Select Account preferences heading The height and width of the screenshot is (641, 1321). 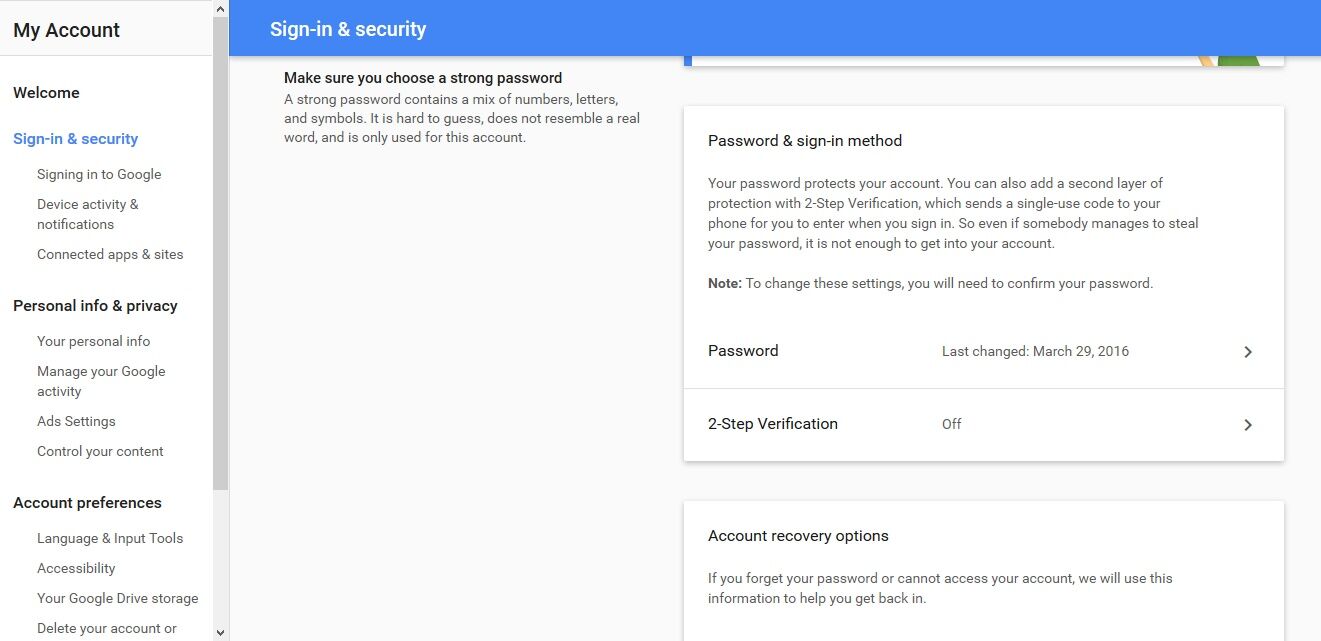click(x=87, y=503)
